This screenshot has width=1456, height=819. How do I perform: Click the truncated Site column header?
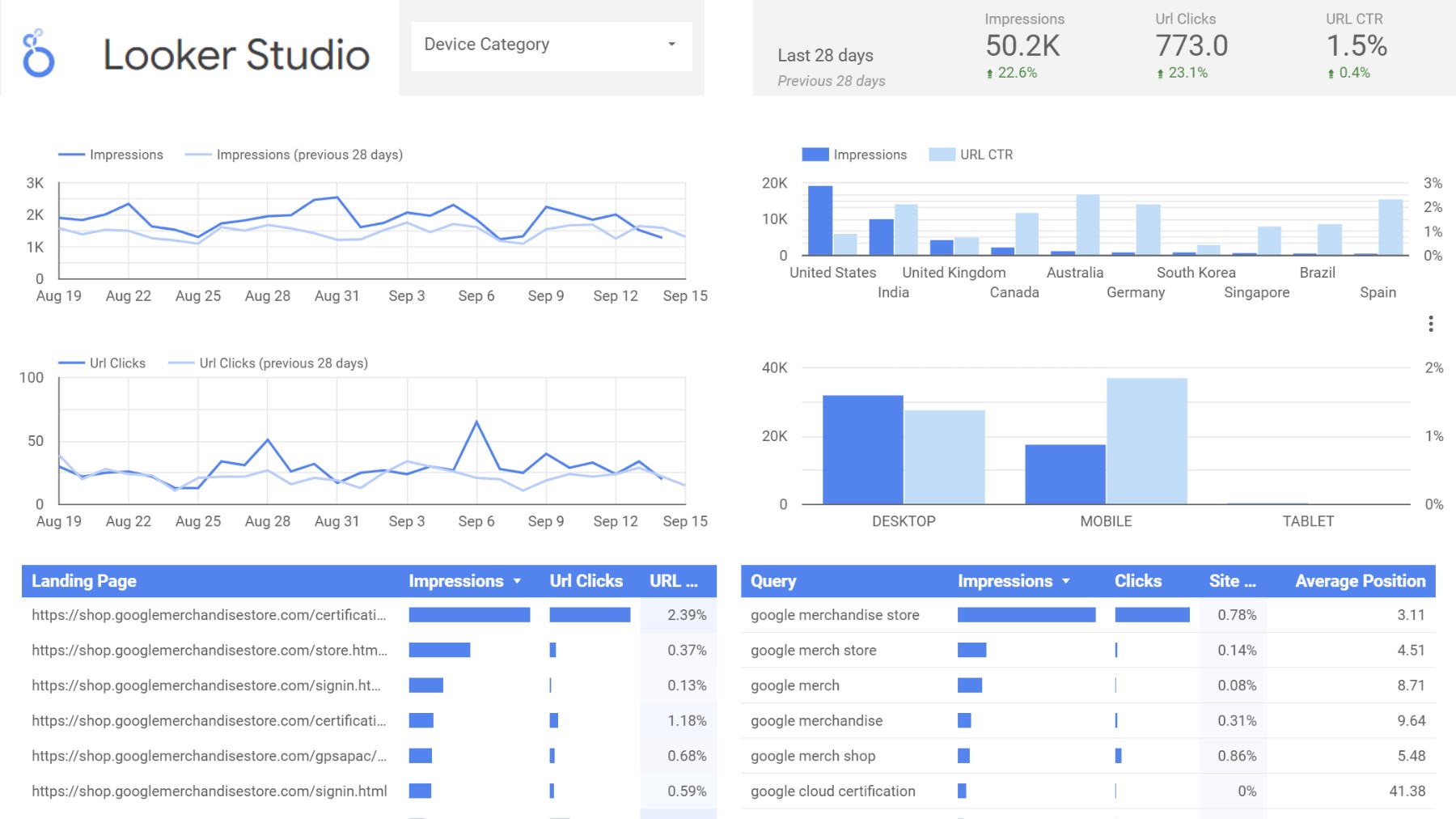click(x=1233, y=581)
